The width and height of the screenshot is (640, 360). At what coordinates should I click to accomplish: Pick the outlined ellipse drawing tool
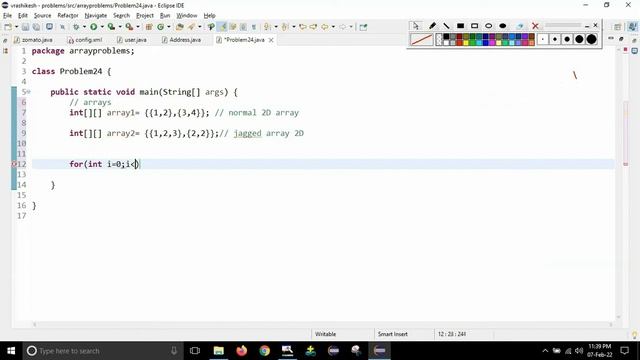click(x=489, y=26)
